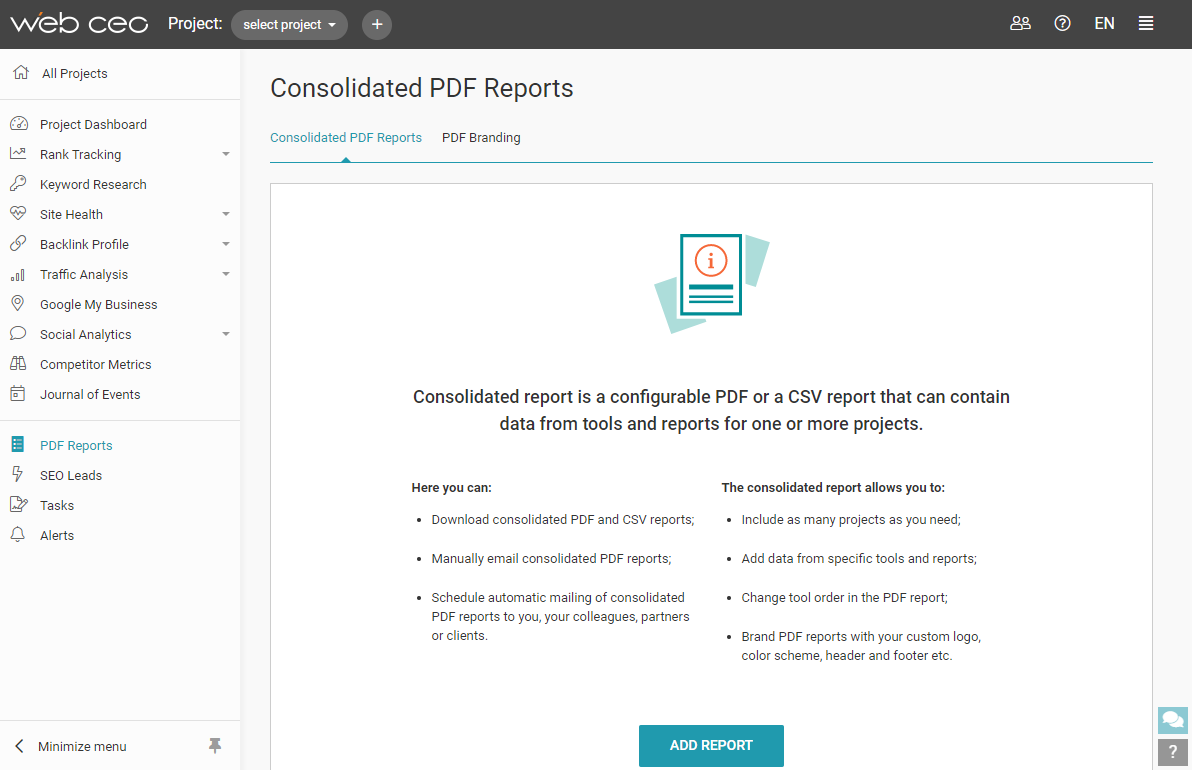Open Keyword Research
Viewport: 1192px width, 770px height.
pos(93,185)
